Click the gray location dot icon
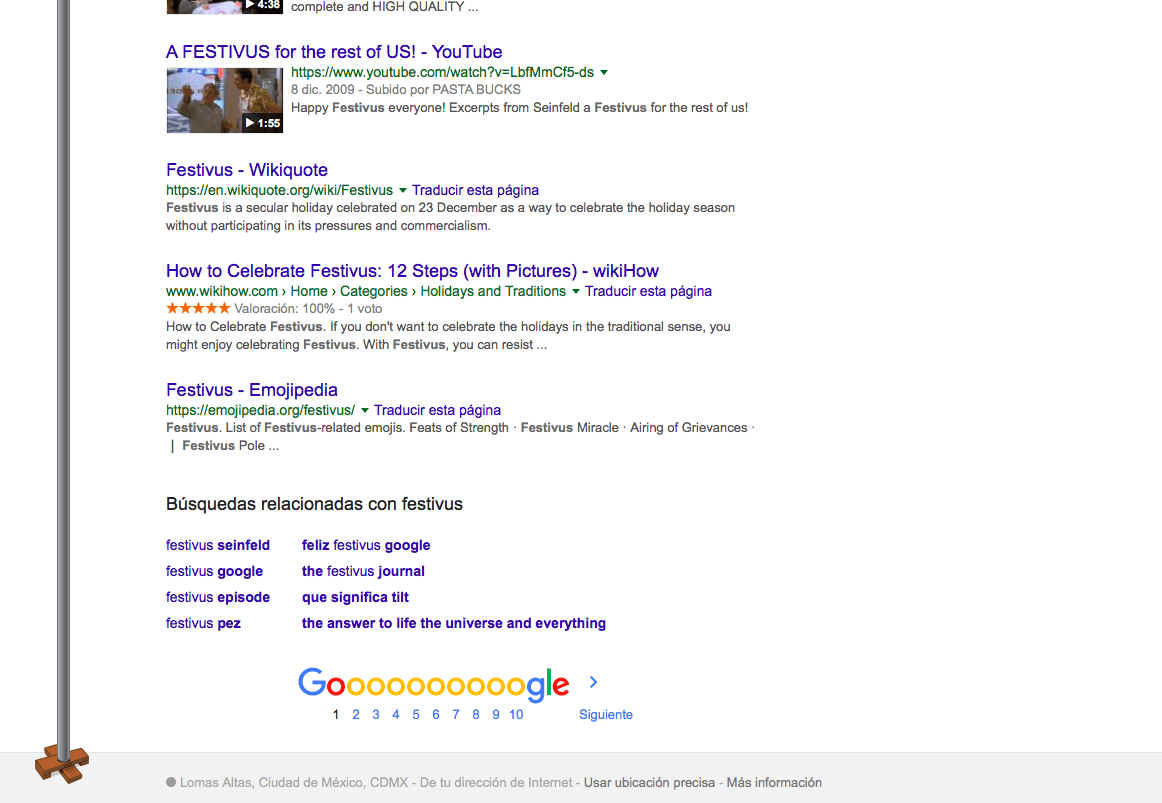Viewport: 1162px width, 803px height. tap(171, 783)
